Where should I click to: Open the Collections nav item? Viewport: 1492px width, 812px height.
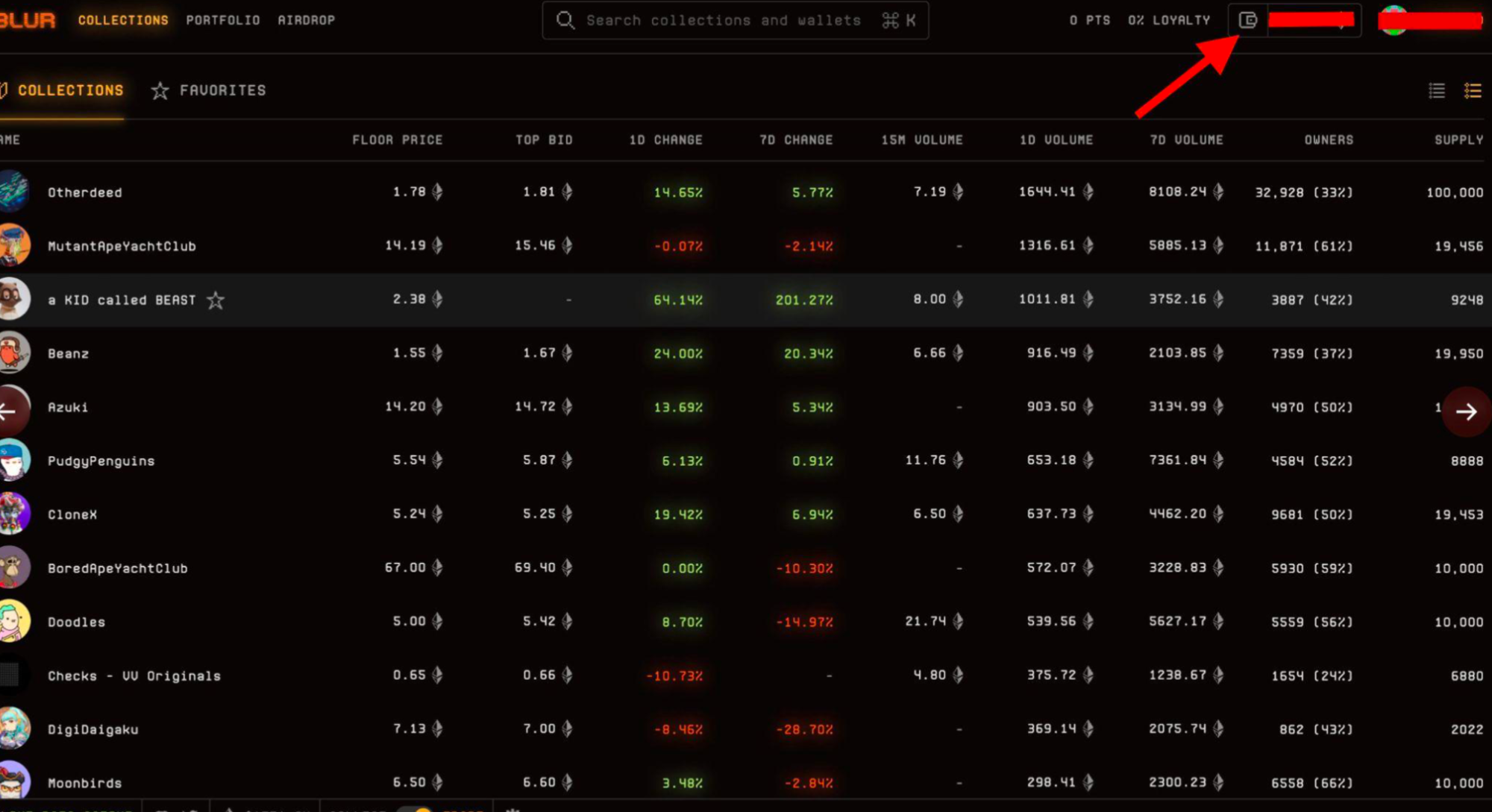coord(123,20)
